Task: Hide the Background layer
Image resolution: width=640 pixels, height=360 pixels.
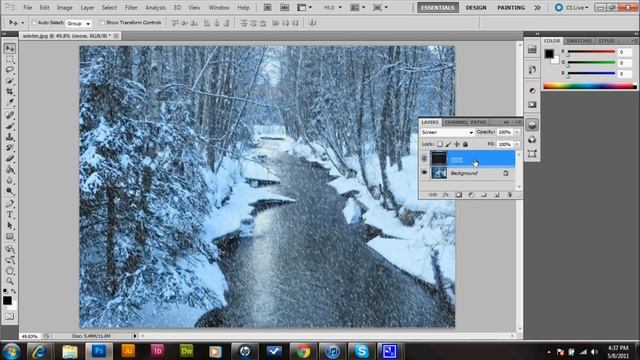Action: pos(424,173)
